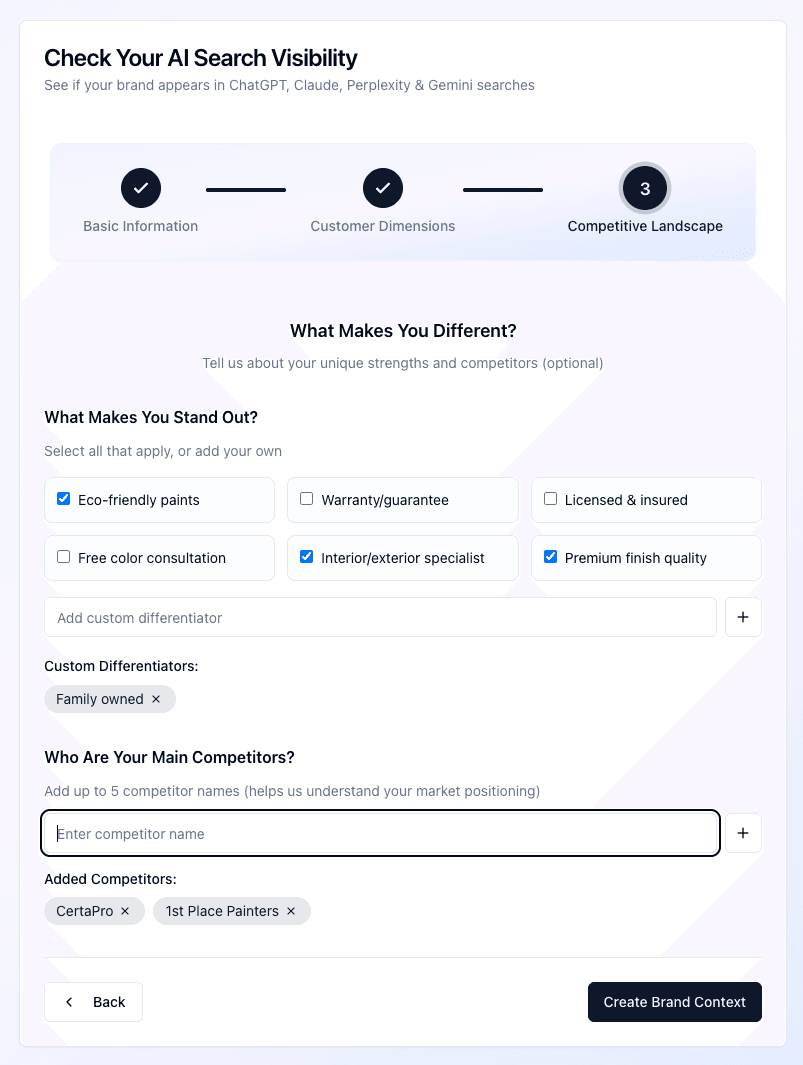The image size is (803, 1065).
Task: Uncheck Eco-friendly paints
Action: (x=63, y=498)
